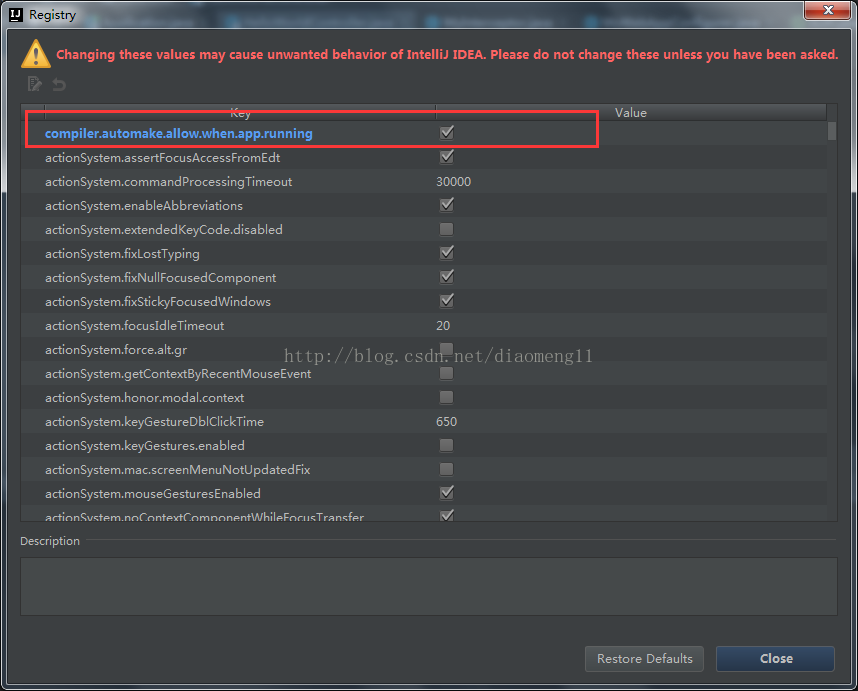The width and height of the screenshot is (858, 691).
Task: Select the actionSystem.extendedKeyCode.disabled key text
Action: click(164, 230)
